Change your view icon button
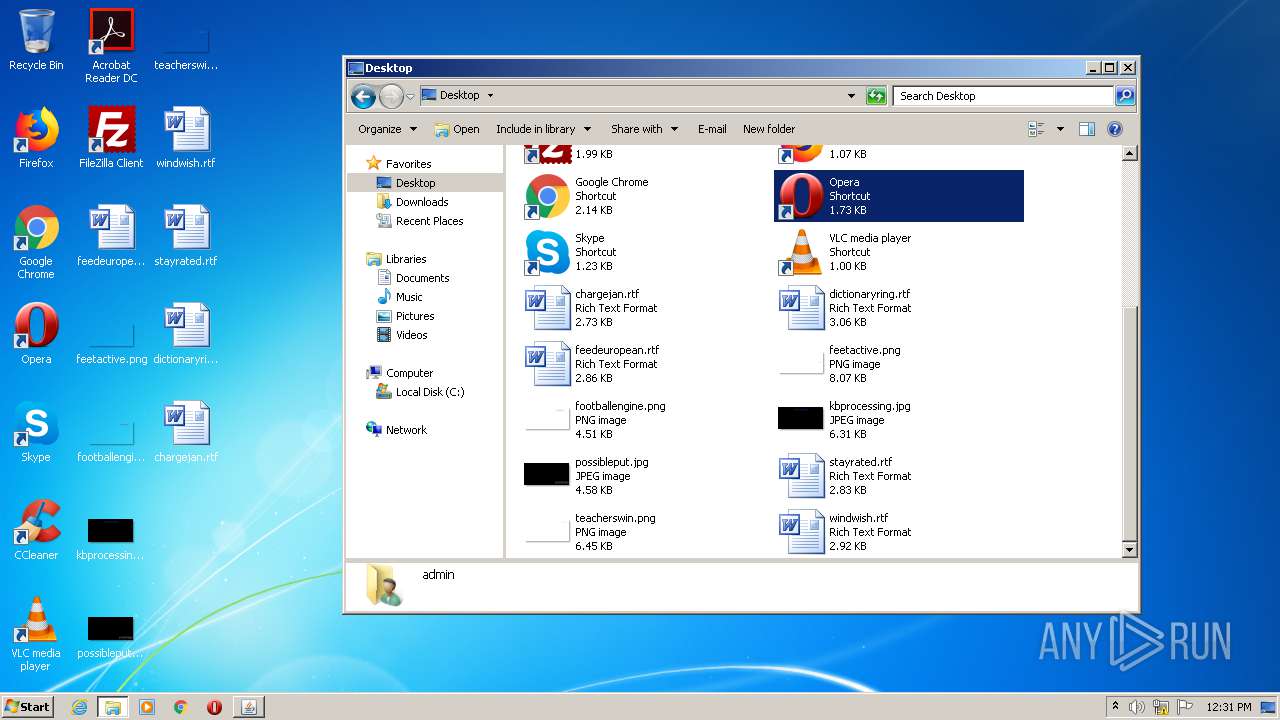This screenshot has width=1280, height=720. [x=1037, y=129]
